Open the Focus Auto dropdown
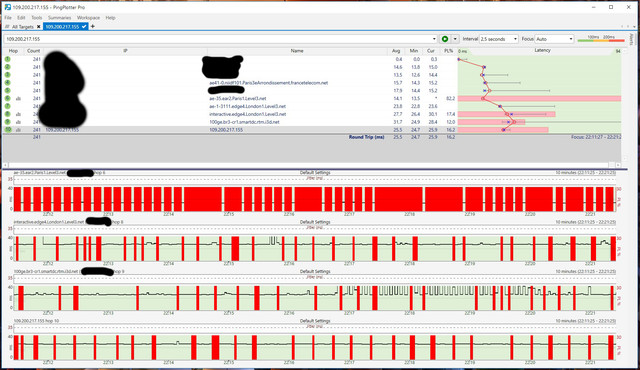This screenshot has width=640, height=370. pos(554,39)
